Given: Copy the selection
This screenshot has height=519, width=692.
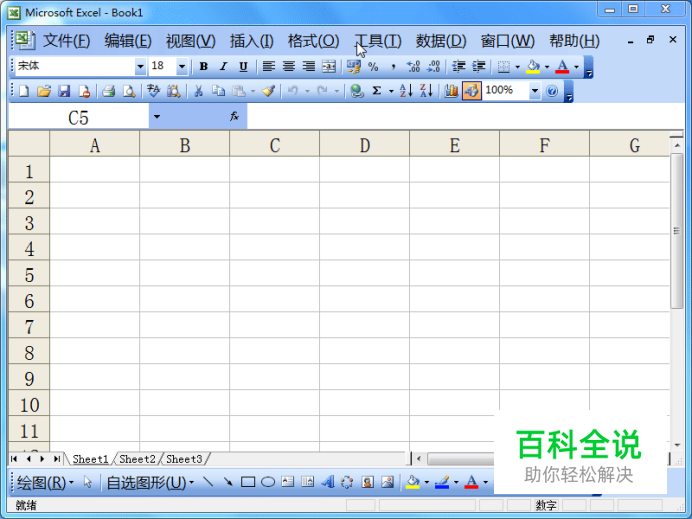Looking at the screenshot, I should click(x=218, y=91).
